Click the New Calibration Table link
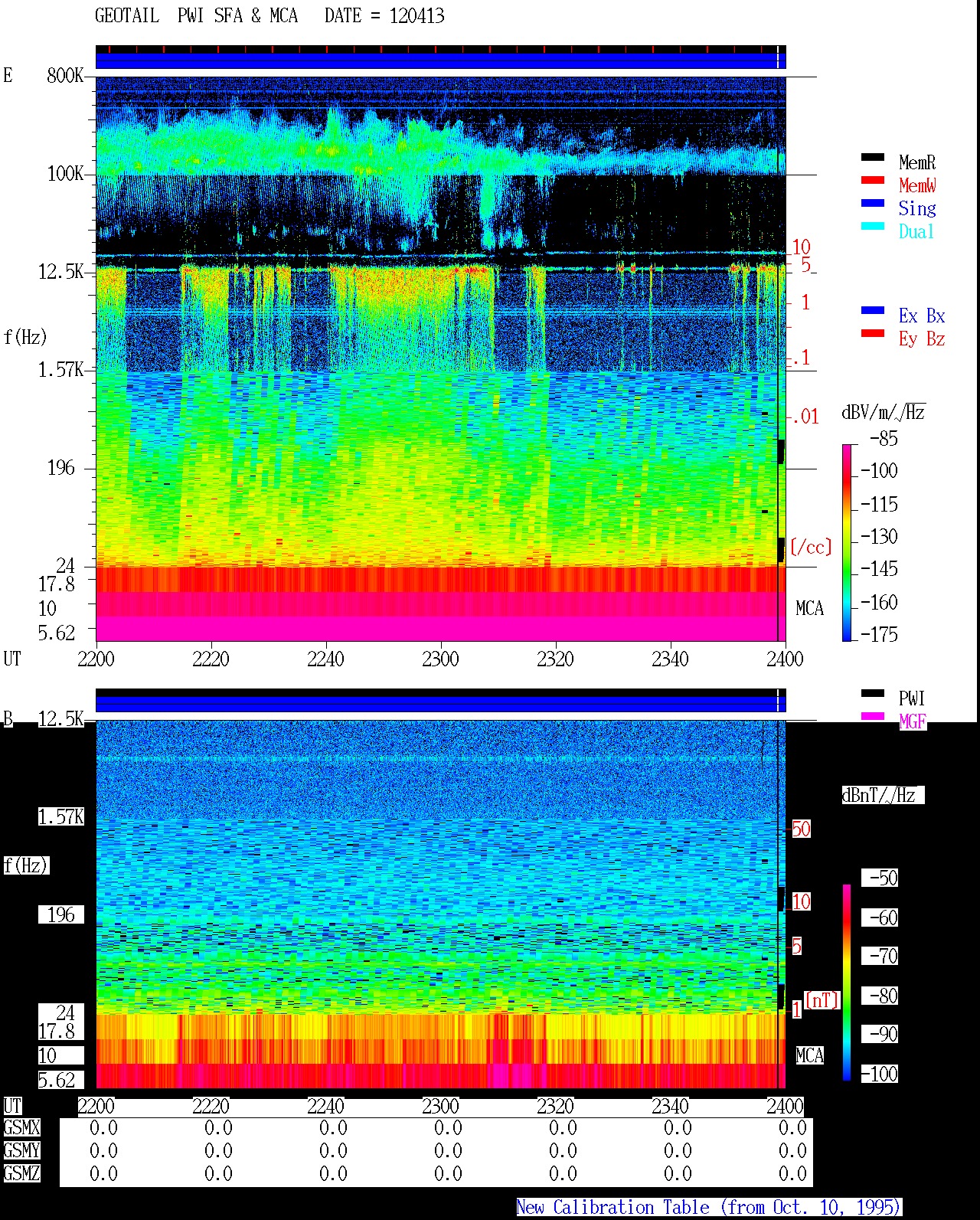Image resolution: width=980 pixels, height=1220 pixels. (709, 1208)
